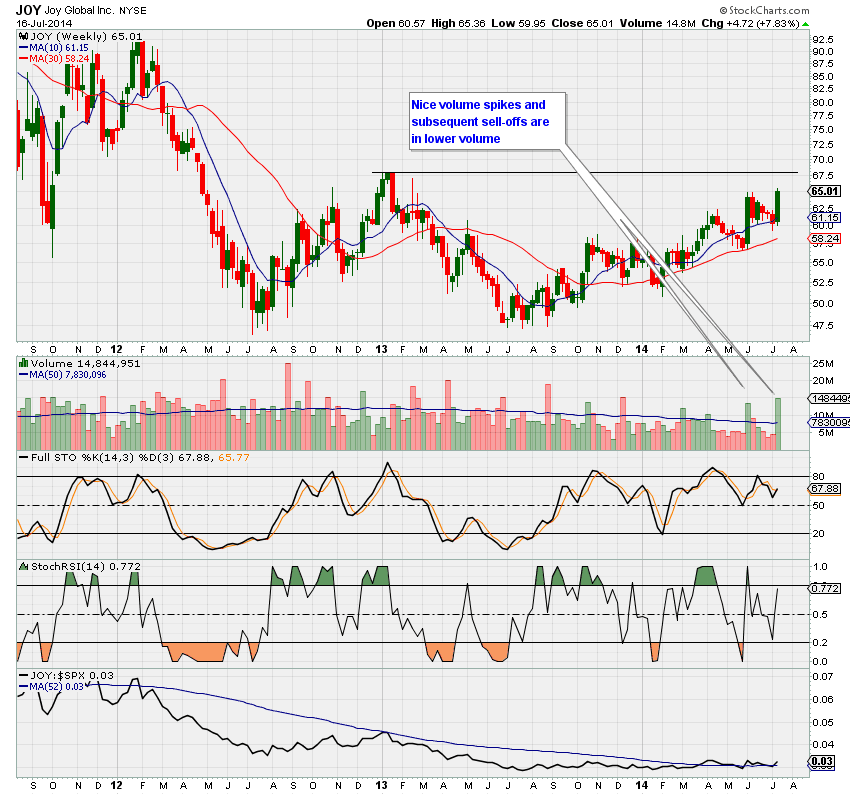Click the Volume 14.8M header value

tap(658, 23)
